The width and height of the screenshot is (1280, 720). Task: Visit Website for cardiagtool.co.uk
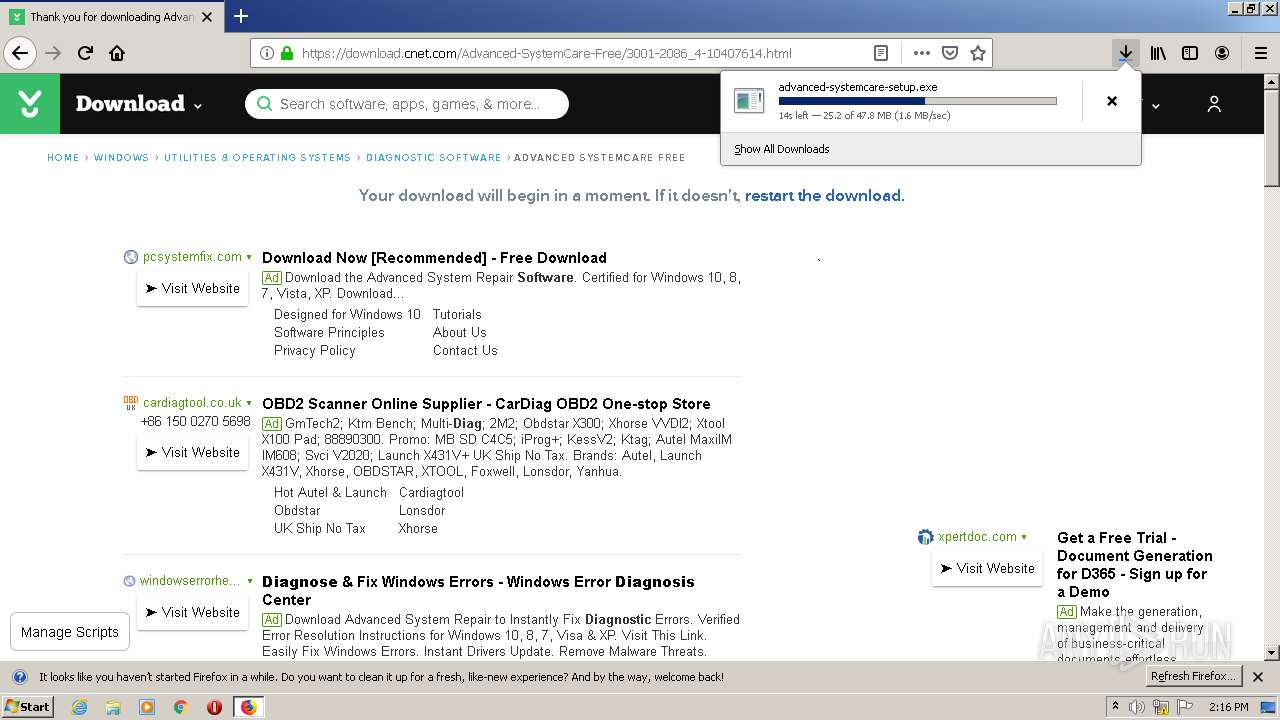point(192,452)
